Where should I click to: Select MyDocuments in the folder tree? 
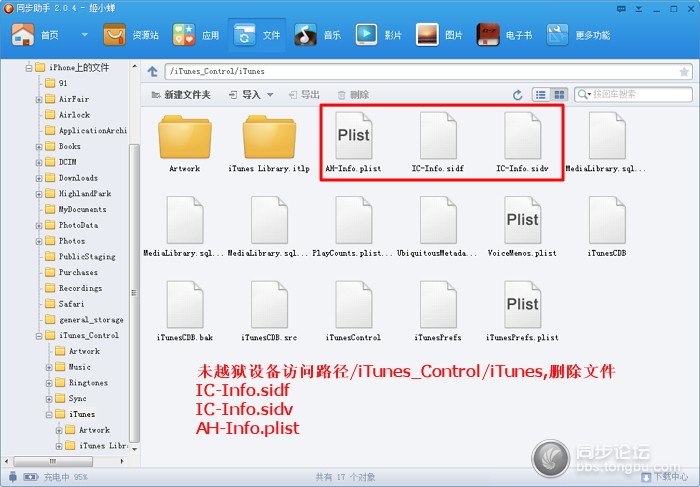[x=76, y=209]
